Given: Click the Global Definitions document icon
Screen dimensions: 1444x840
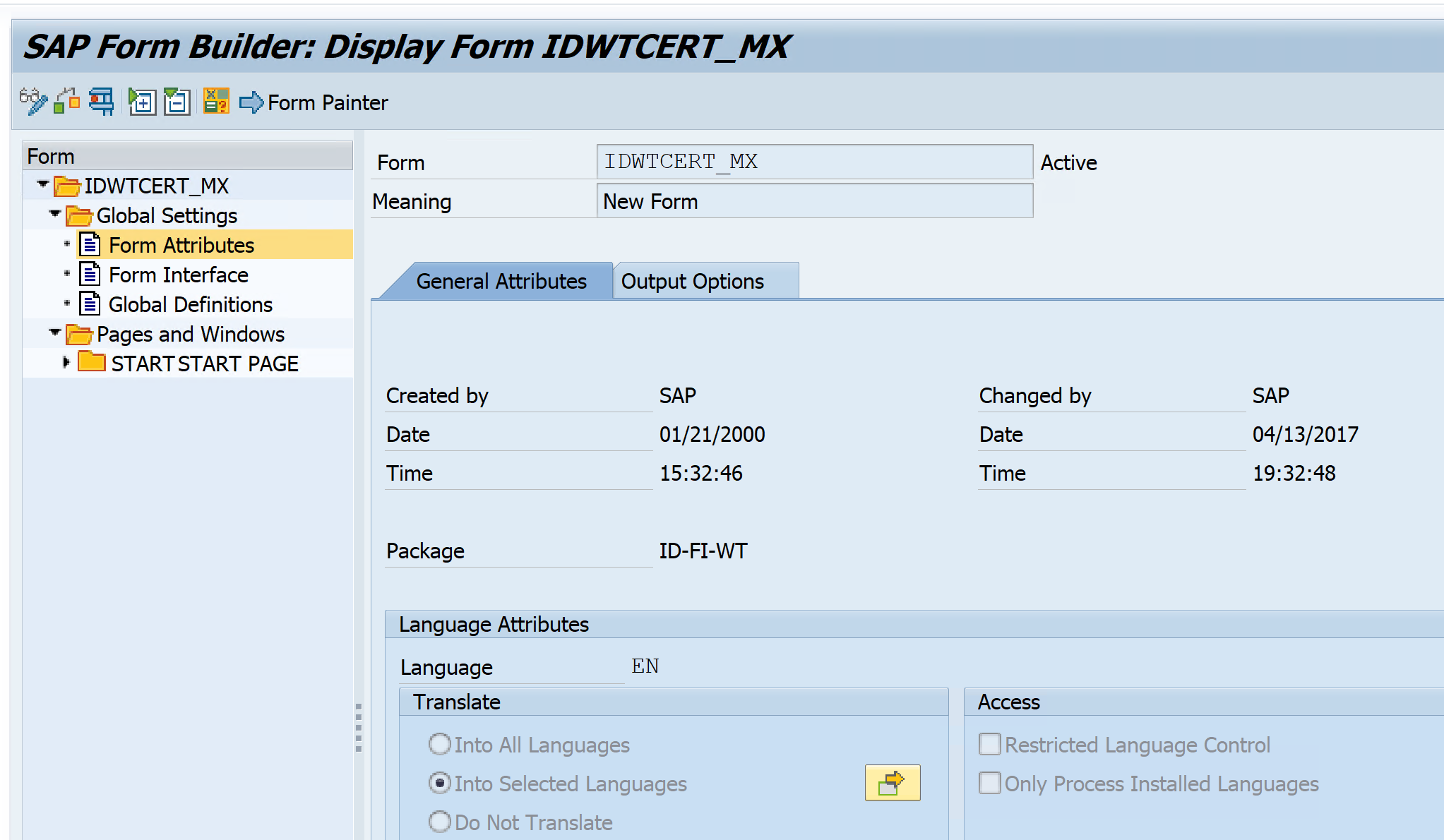Looking at the screenshot, I should [x=90, y=304].
